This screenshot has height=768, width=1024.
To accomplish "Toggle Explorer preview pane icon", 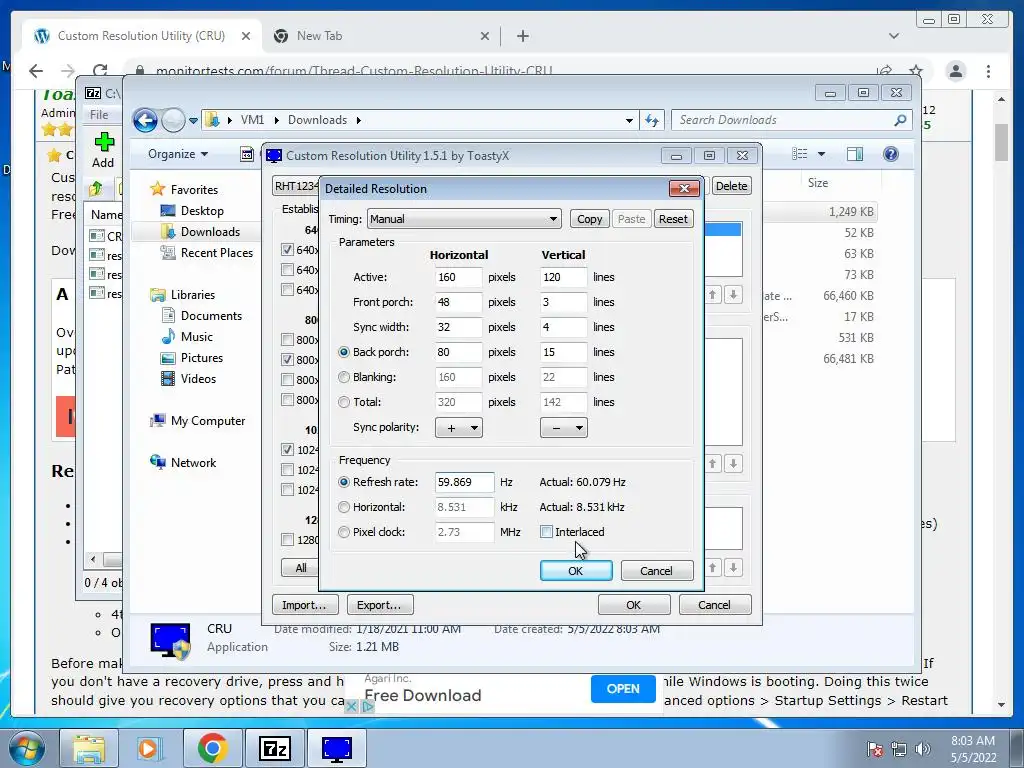I will [855, 154].
